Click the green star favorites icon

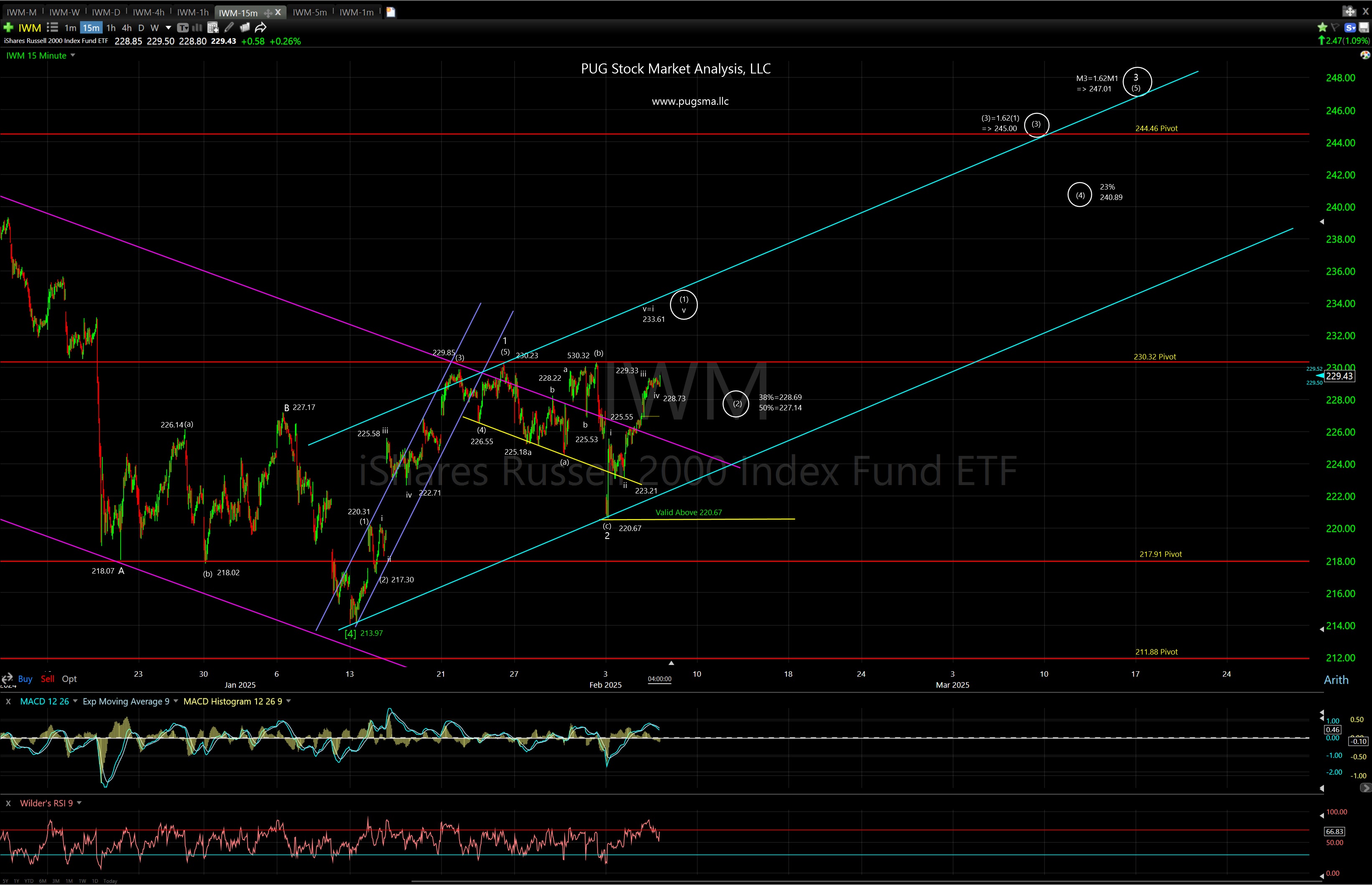(1323, 26)
